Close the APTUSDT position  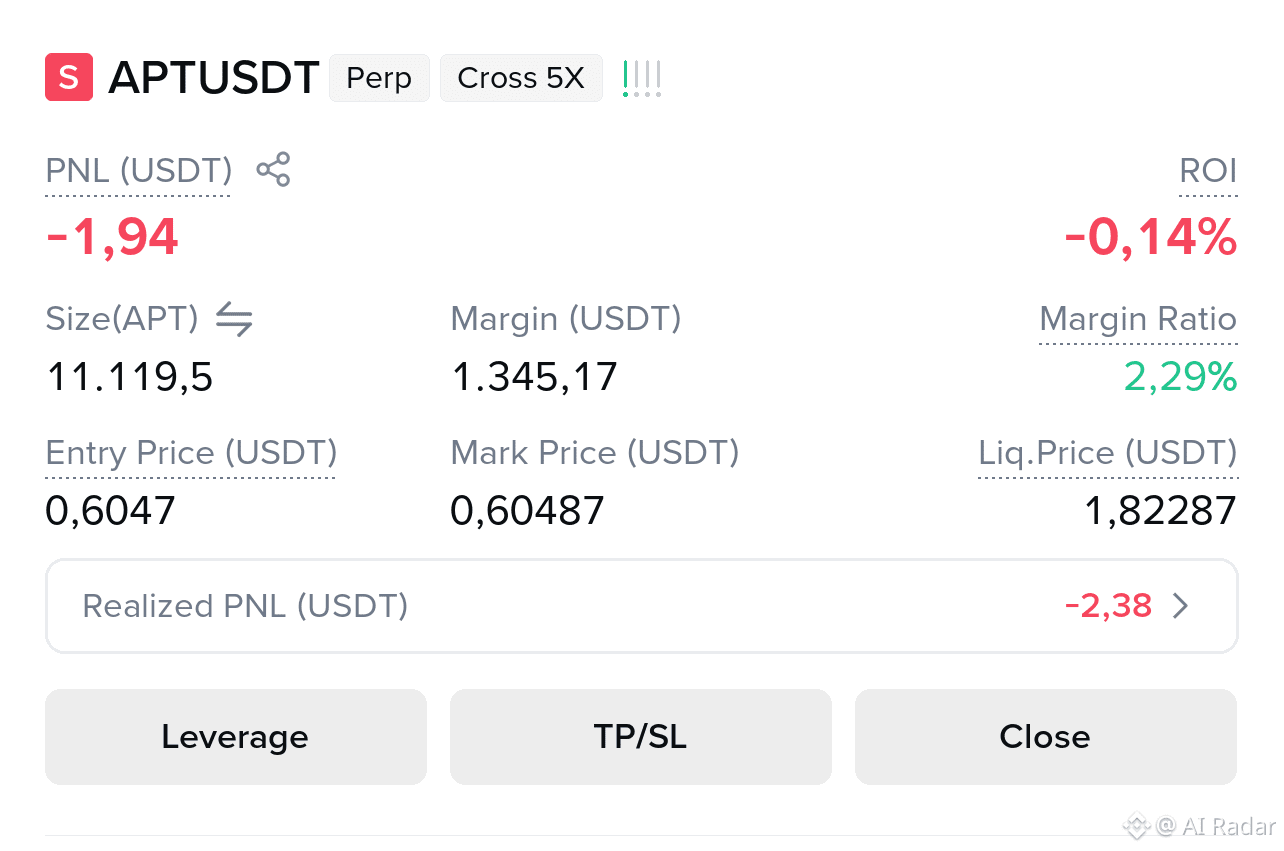coord(1046,737)
